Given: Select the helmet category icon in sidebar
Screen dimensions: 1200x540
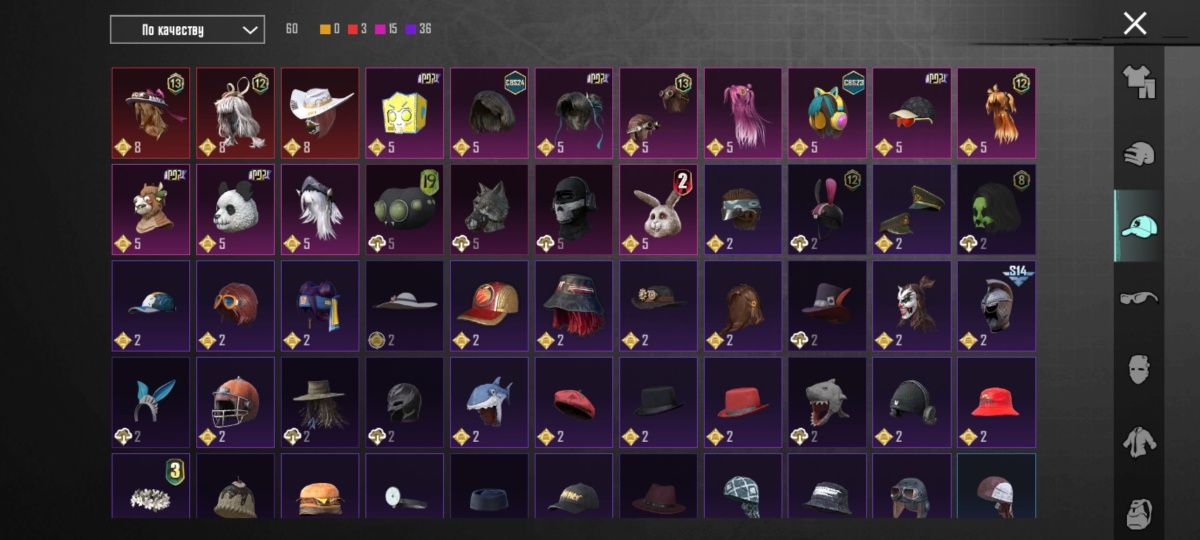Looking at the screenshot, I should tap(1139, 154).
